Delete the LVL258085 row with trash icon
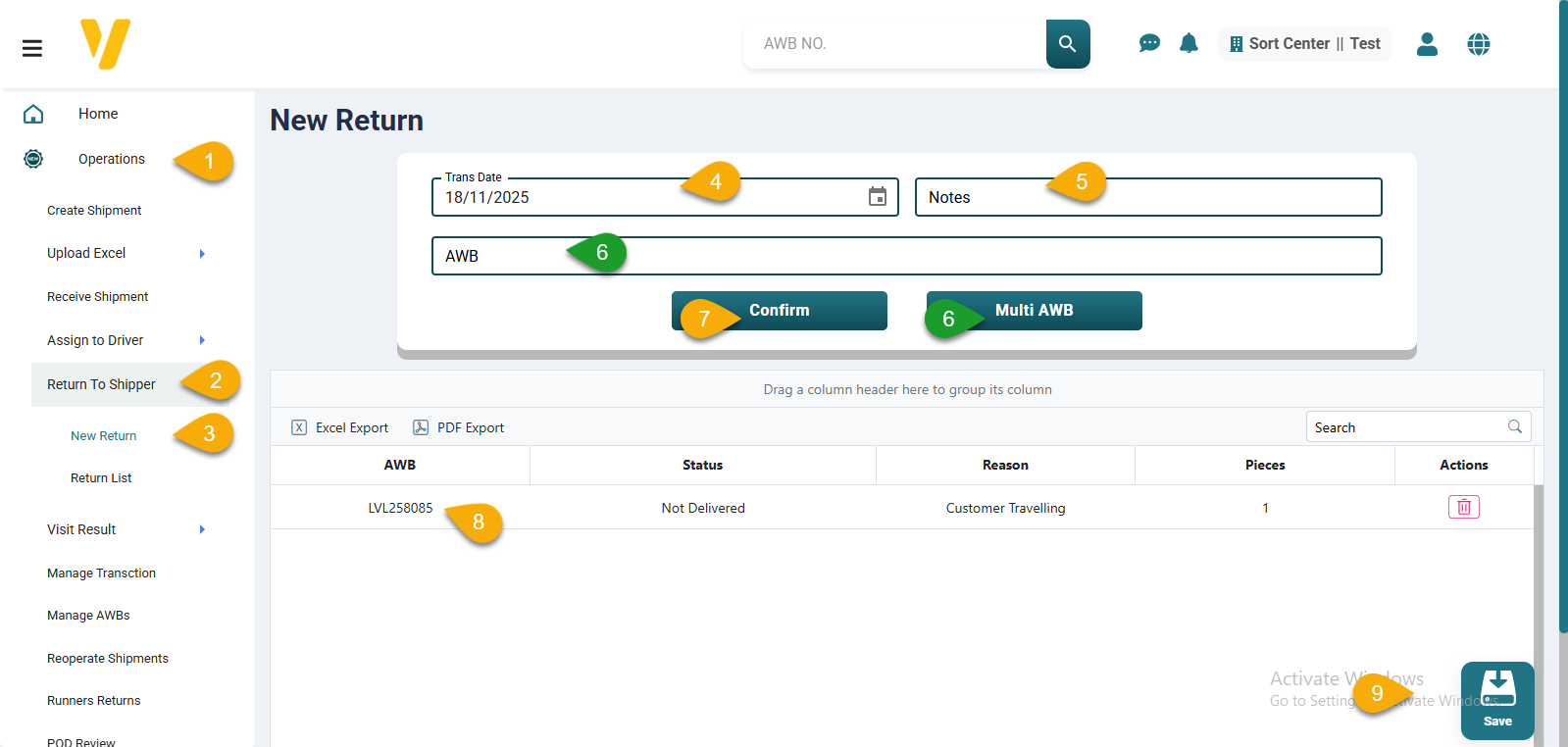Screen dimensions: 1568x747 point(1463,507)
